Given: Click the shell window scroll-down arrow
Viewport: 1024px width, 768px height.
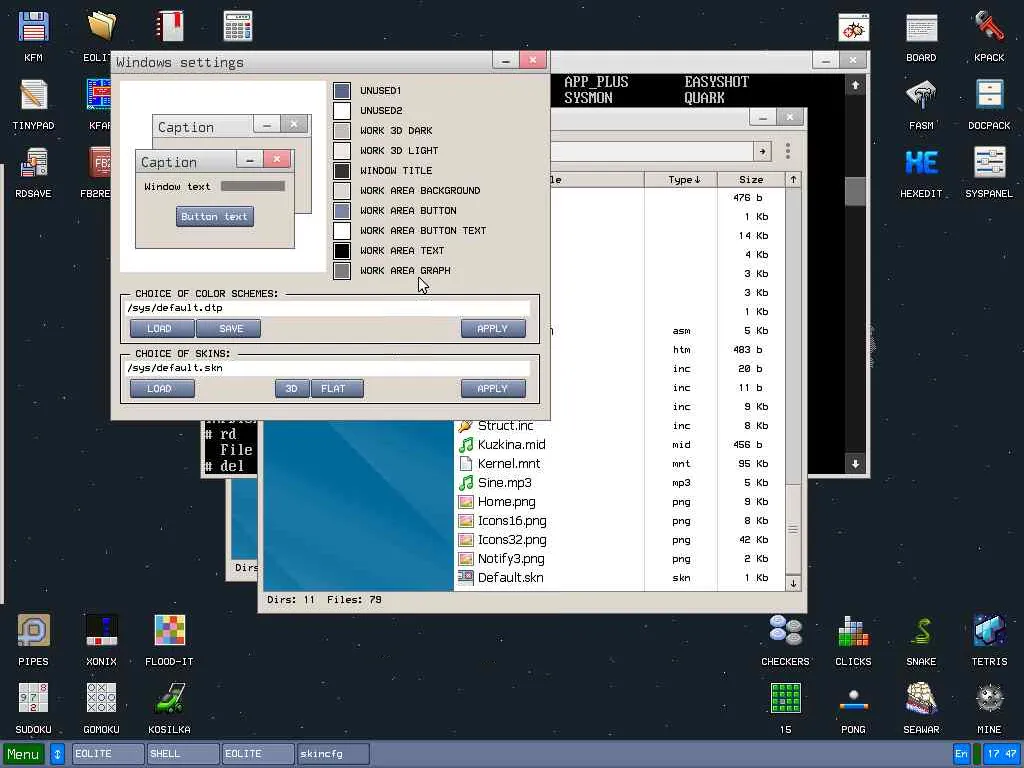Looking at the screenshot, I should (x=856, y=464).
